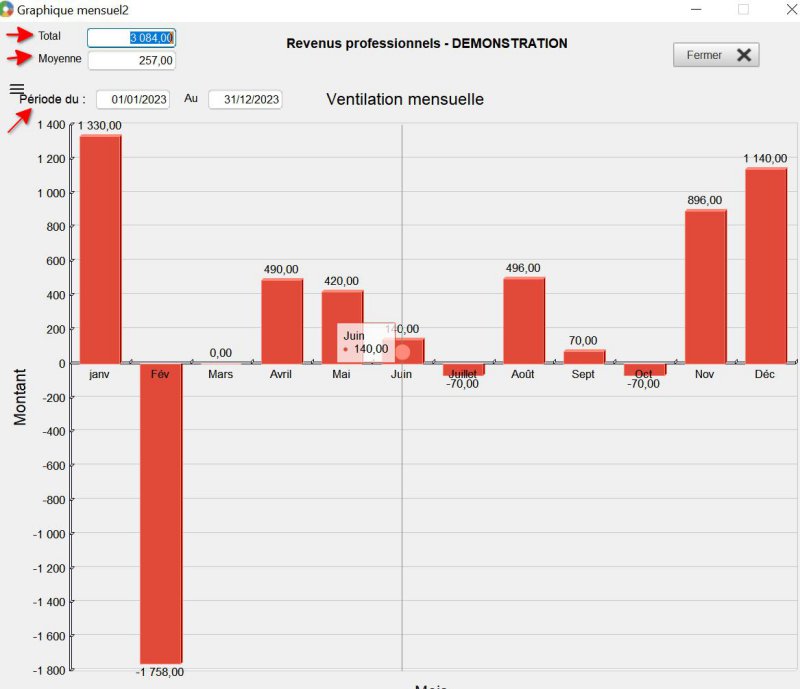Click the Graphique mensuel2 title bar app icon
The image size is (800, 689).
click(8, 9)
